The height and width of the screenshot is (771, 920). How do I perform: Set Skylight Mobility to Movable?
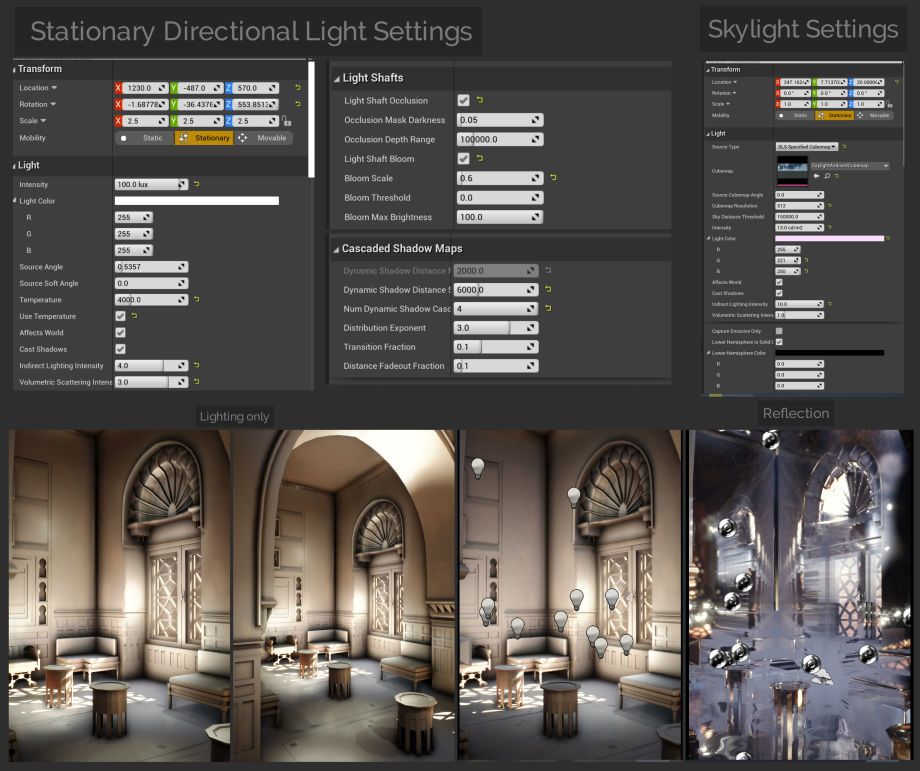coord(874,116)
